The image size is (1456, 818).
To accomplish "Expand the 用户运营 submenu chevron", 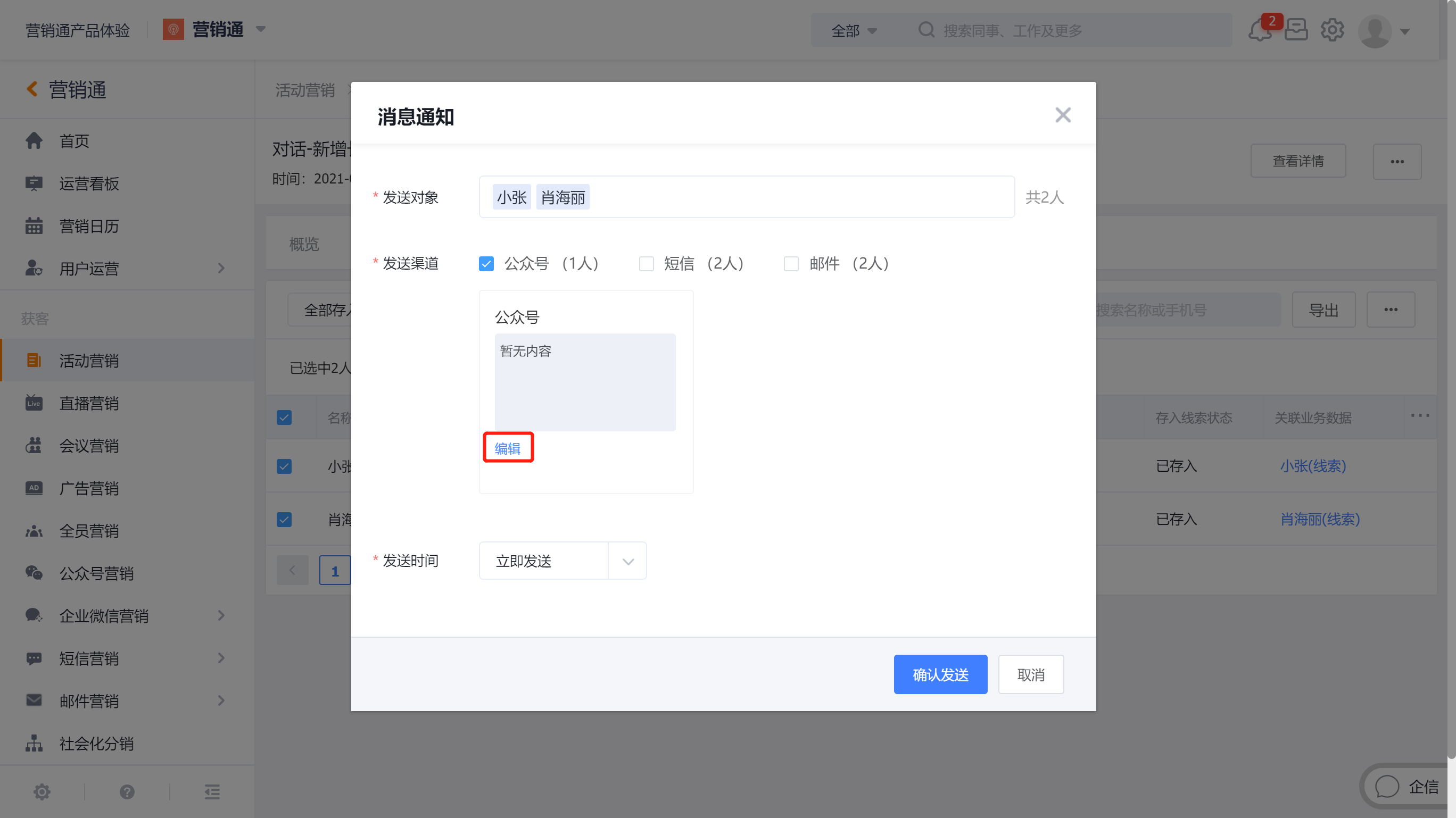I will coord(221,269).
